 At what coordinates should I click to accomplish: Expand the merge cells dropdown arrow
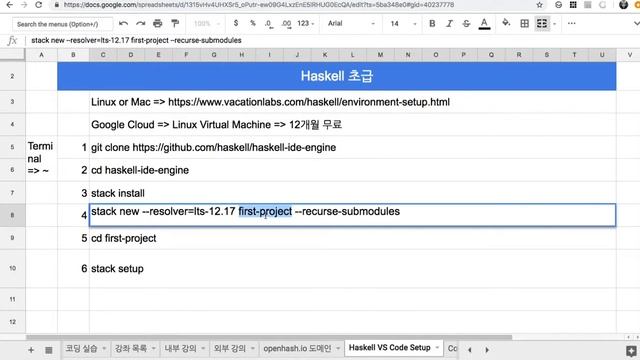[555, 24]
